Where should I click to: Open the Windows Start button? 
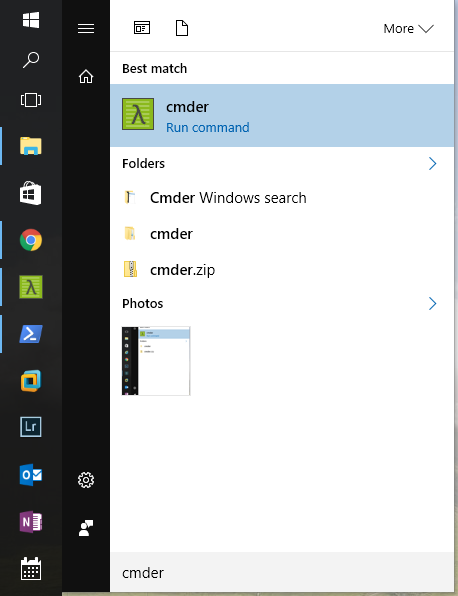(31, 20)
